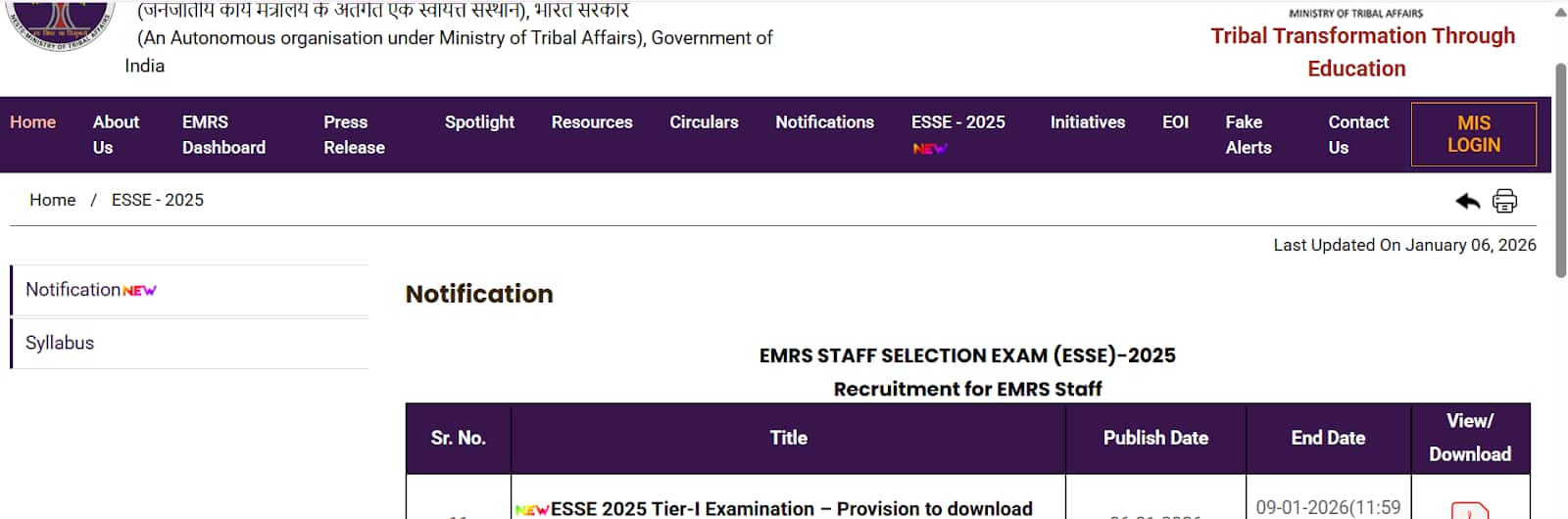This screenshot has height=519, width=1568.
Task: Click the MIS LOGIN button
Action: (1473, 134)
